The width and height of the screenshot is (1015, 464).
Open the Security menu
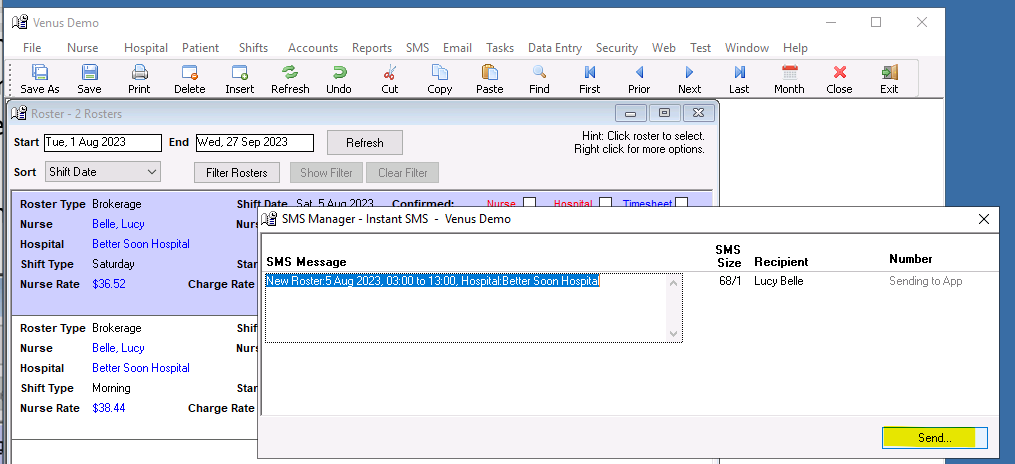point(617,48)
